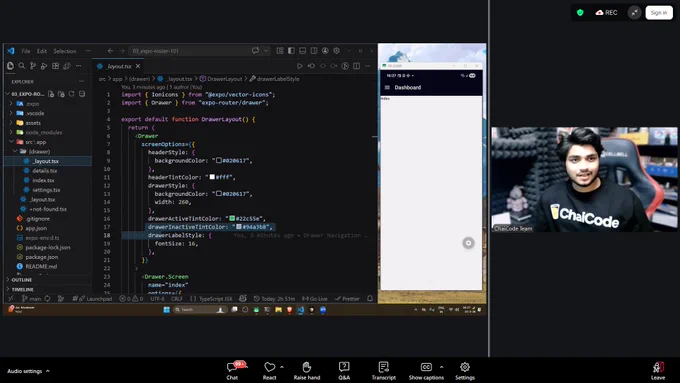This screenshot has height=383, width=680.
Task: Click the Sign in button
Action: point(659,13)
